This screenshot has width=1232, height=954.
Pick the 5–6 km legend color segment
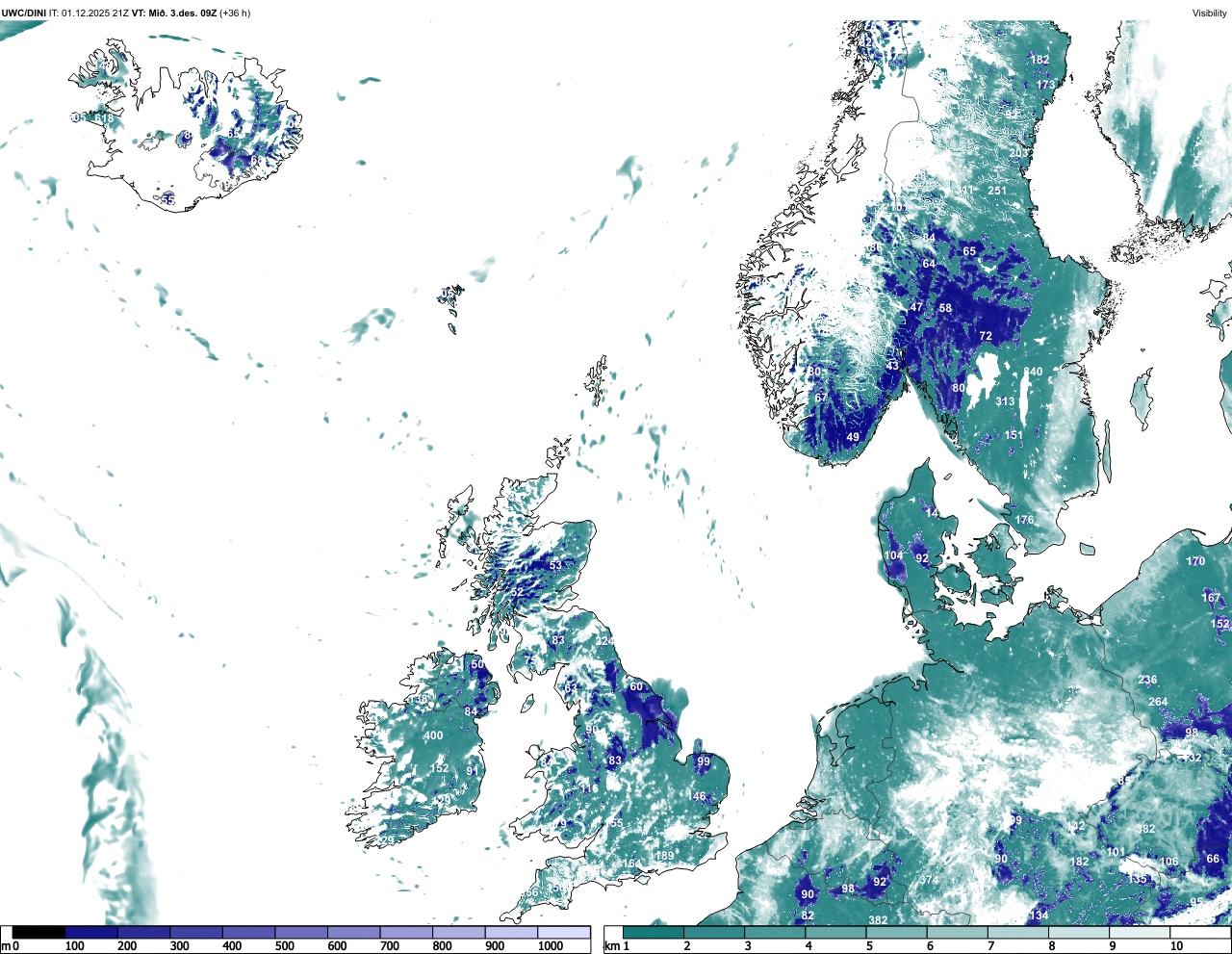[x=897, y=933]
